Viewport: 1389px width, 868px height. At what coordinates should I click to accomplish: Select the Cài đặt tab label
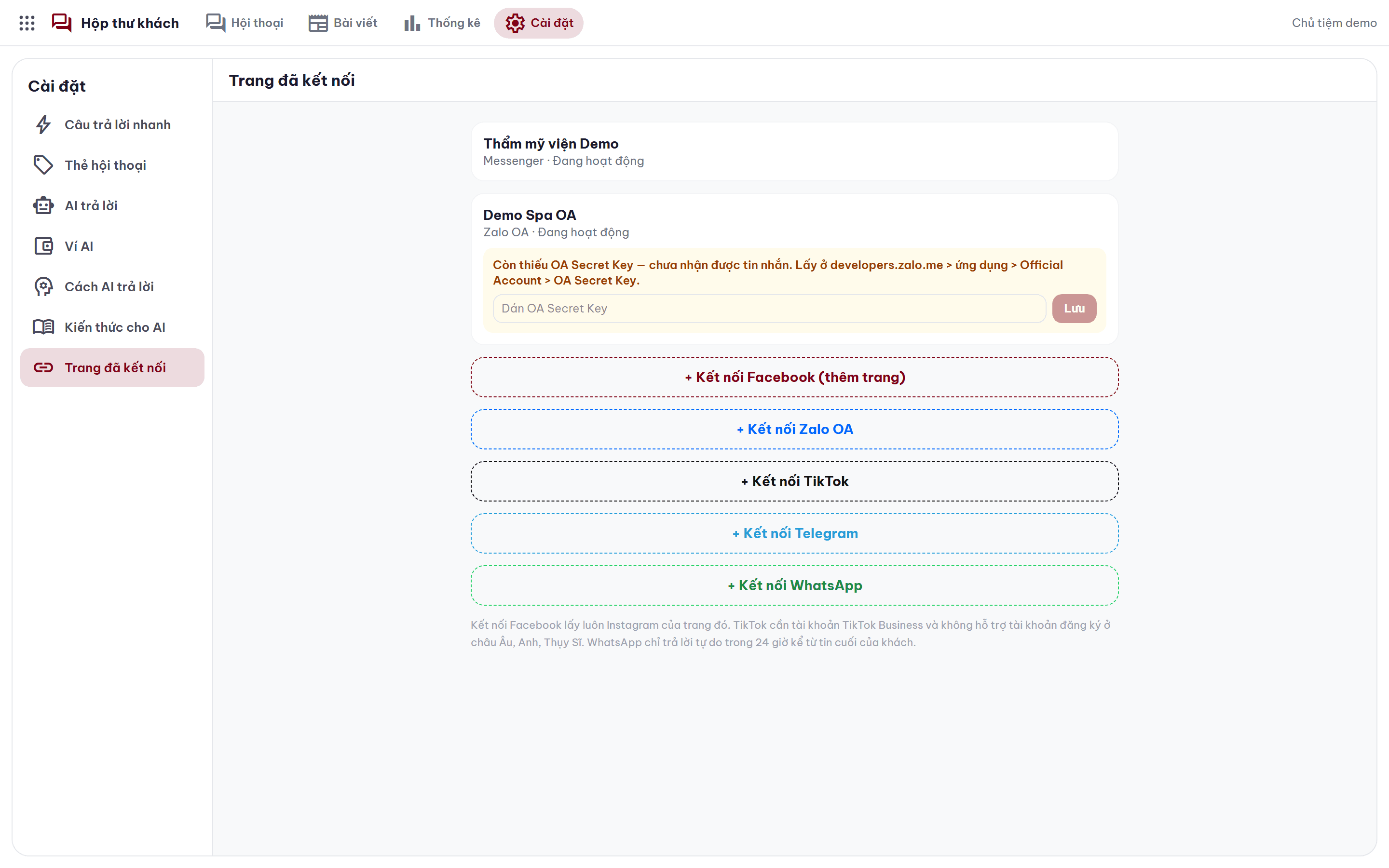point(552,23)
